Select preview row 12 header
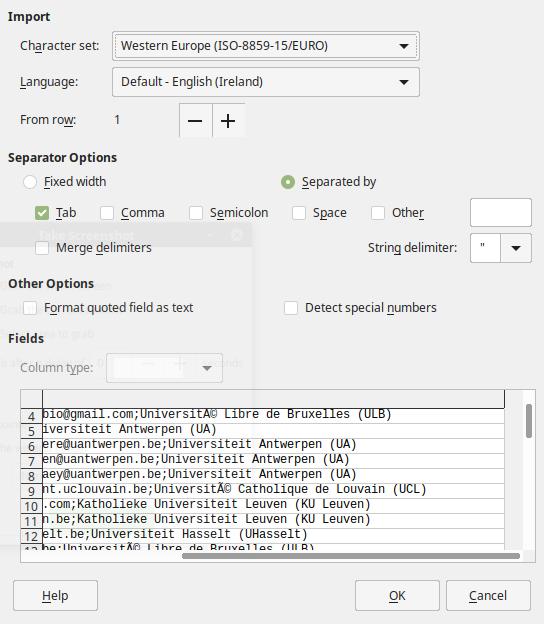This screenshot has height=624, width=544. 31,536
